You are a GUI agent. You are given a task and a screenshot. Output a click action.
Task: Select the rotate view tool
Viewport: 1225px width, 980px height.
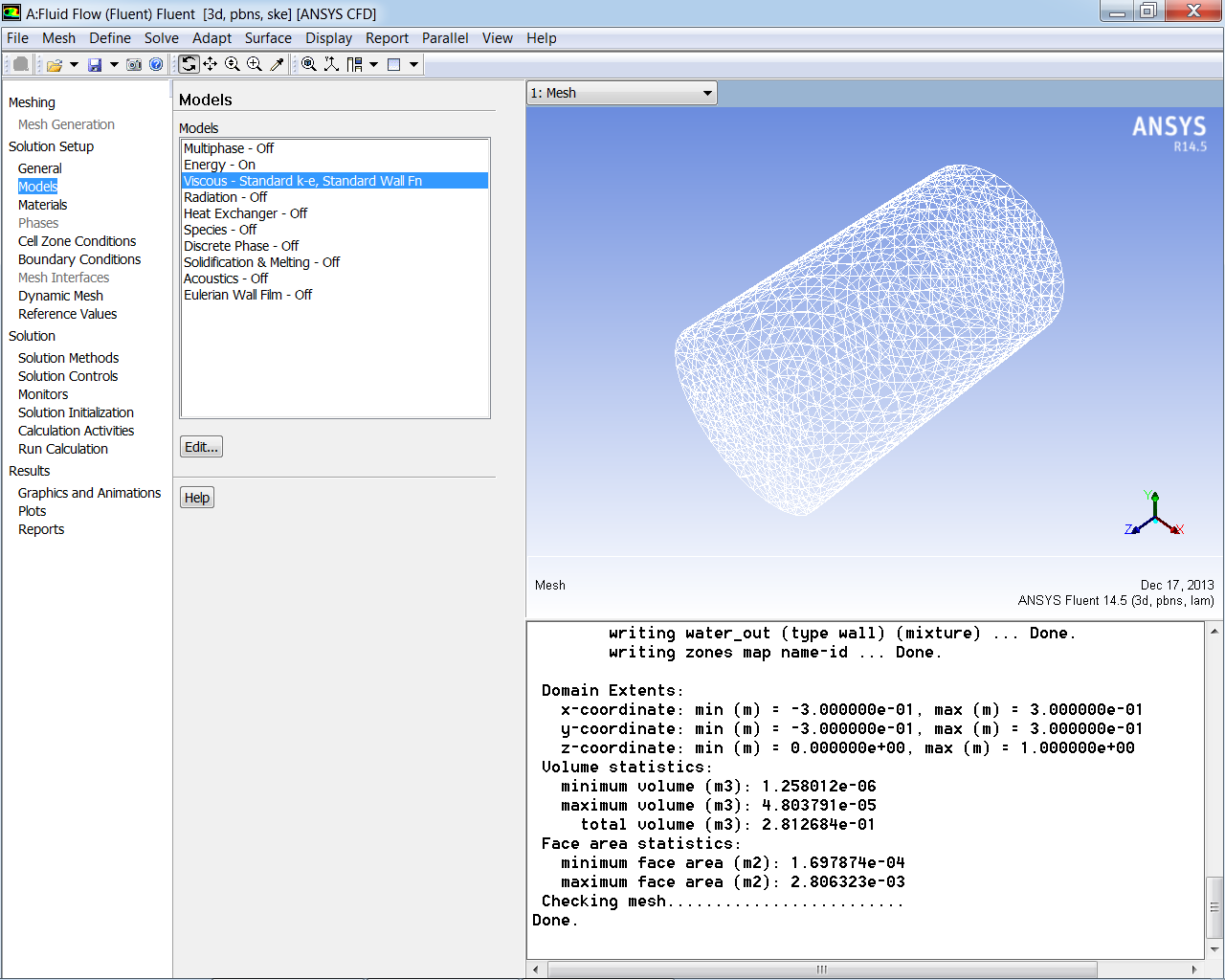point(189,64)
